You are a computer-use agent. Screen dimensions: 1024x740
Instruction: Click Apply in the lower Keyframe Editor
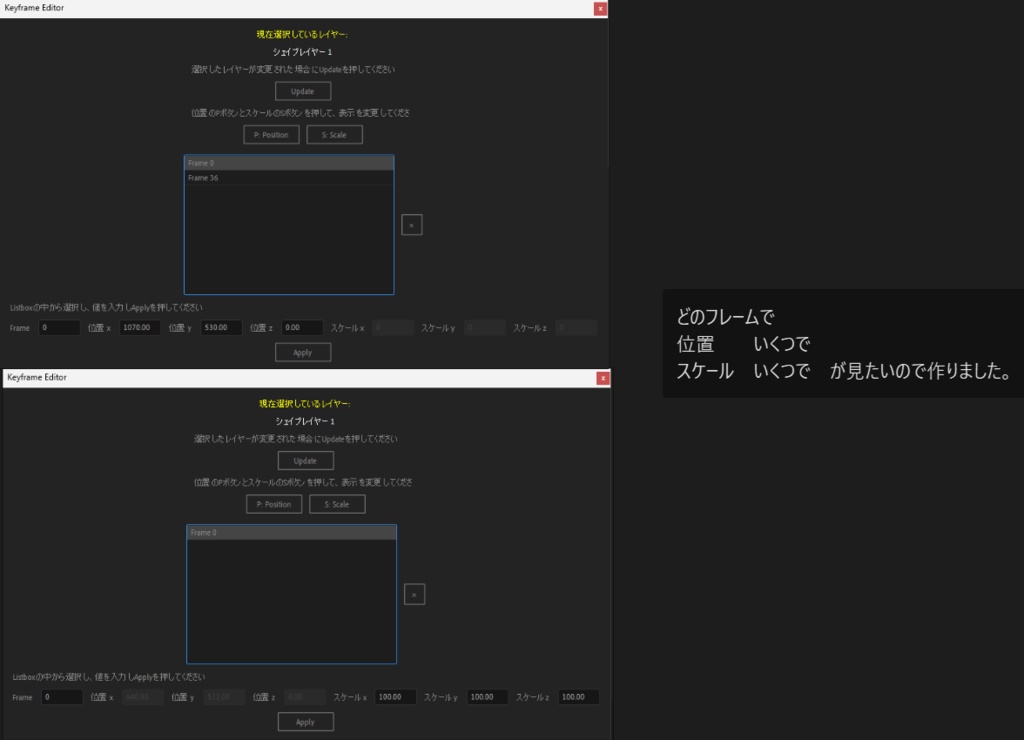tap(305, 722)
